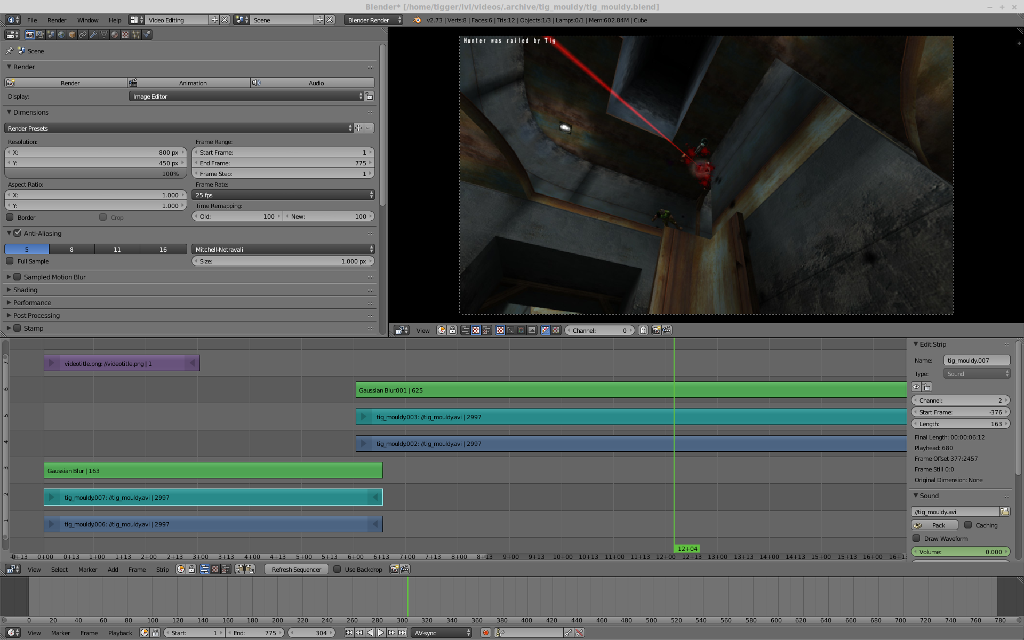
Task: Open the Blender Render engine dropdown
Action: pyautogui.click(x=374, y=20)
